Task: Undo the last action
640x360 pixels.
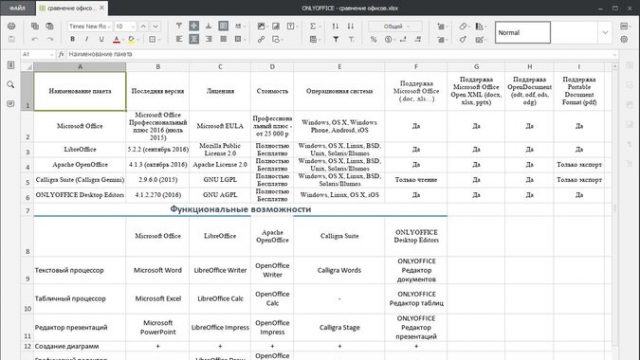Action: [35, 39]
